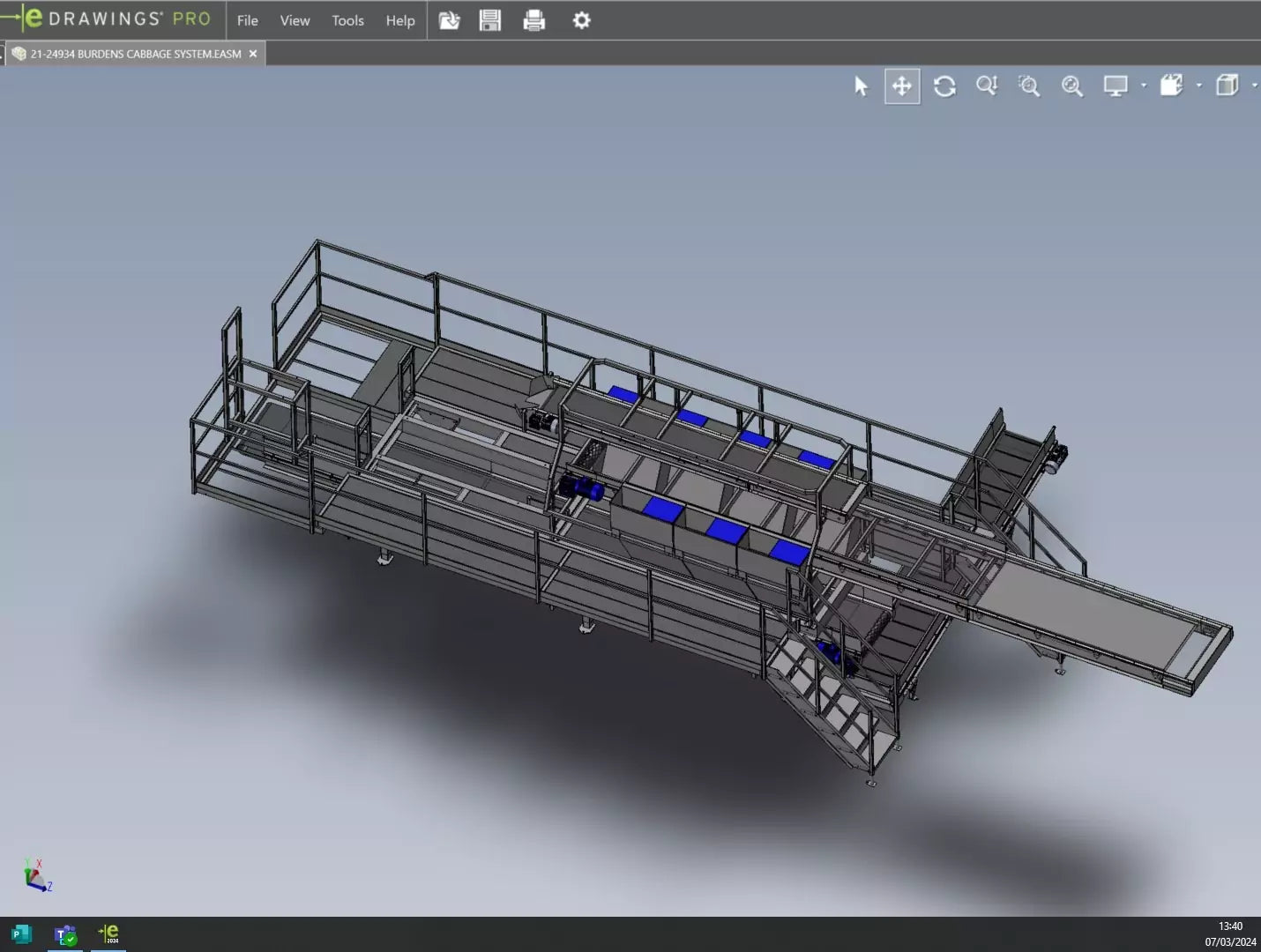Click the Print icon
Screen dimensions: 1261x952
[533, 20]
